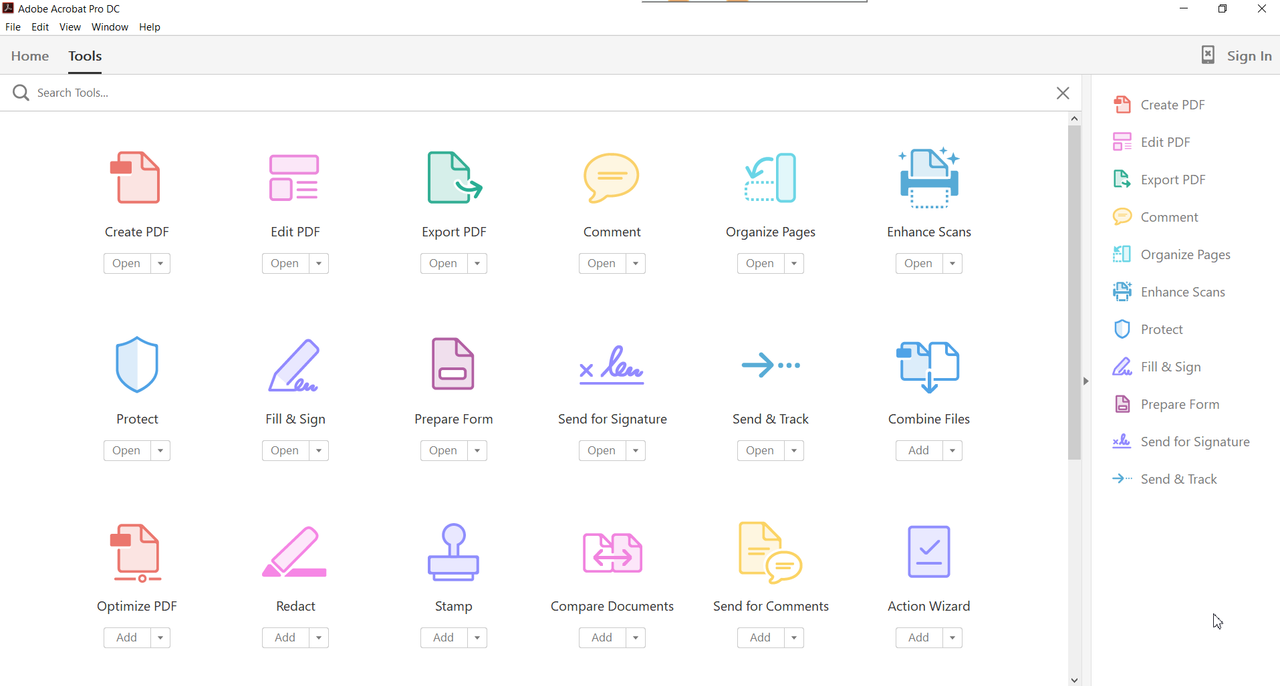Click Open button under Enhance Scans
Viewport: 1280px width, 686px height.
click(x=919, y=264)
